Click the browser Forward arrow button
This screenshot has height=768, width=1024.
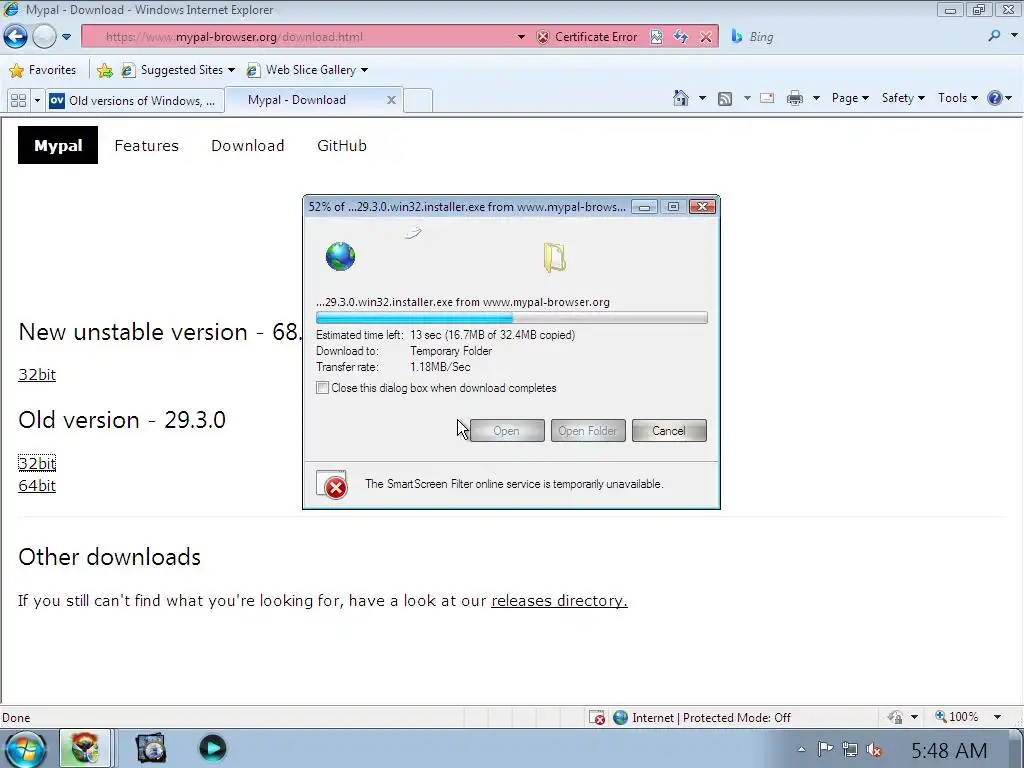click(x=44, y=37)
